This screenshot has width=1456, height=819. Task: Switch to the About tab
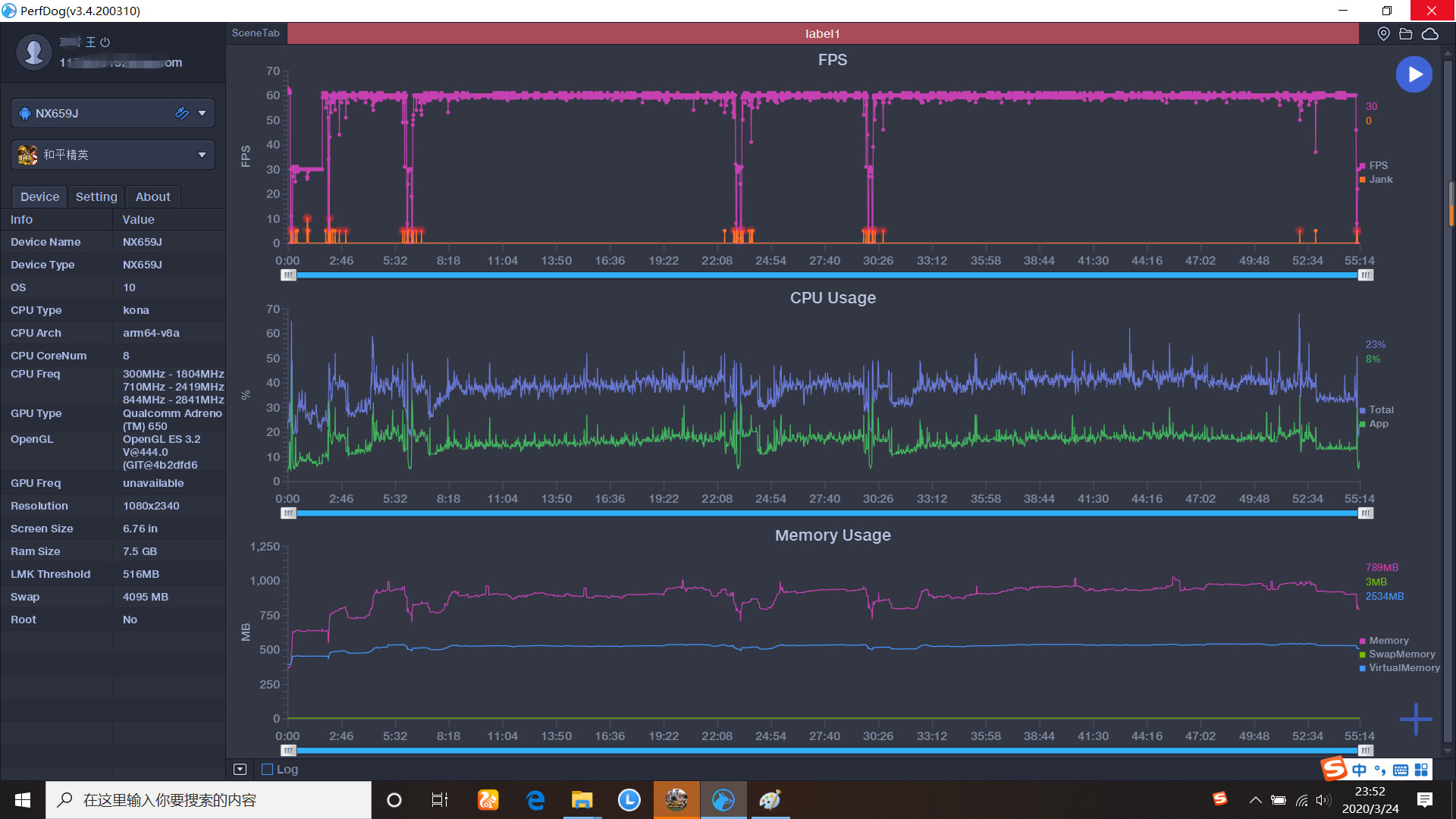(152, 196)
